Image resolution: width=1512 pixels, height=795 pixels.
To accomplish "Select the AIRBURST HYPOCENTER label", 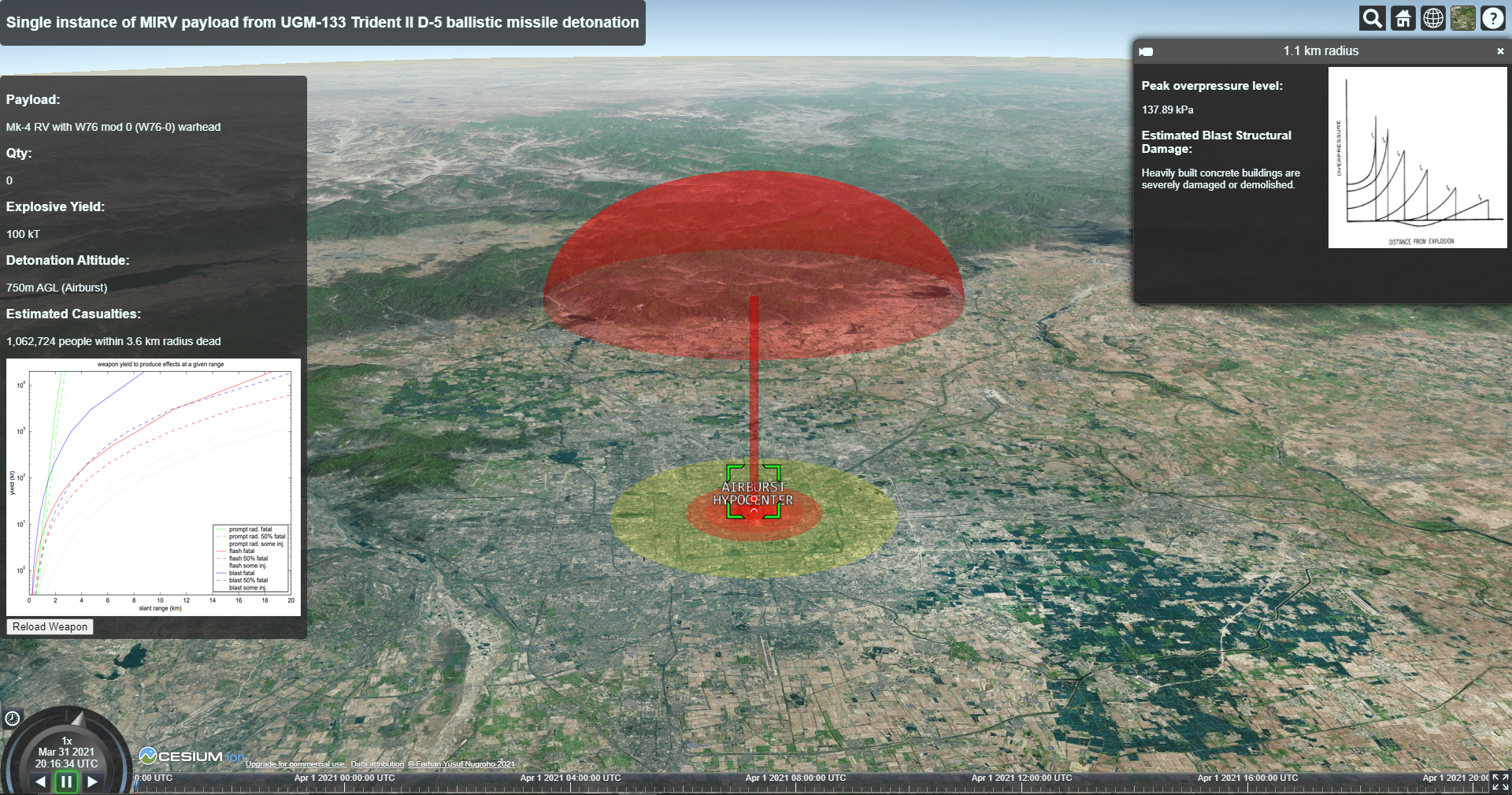I will point(753,493).
